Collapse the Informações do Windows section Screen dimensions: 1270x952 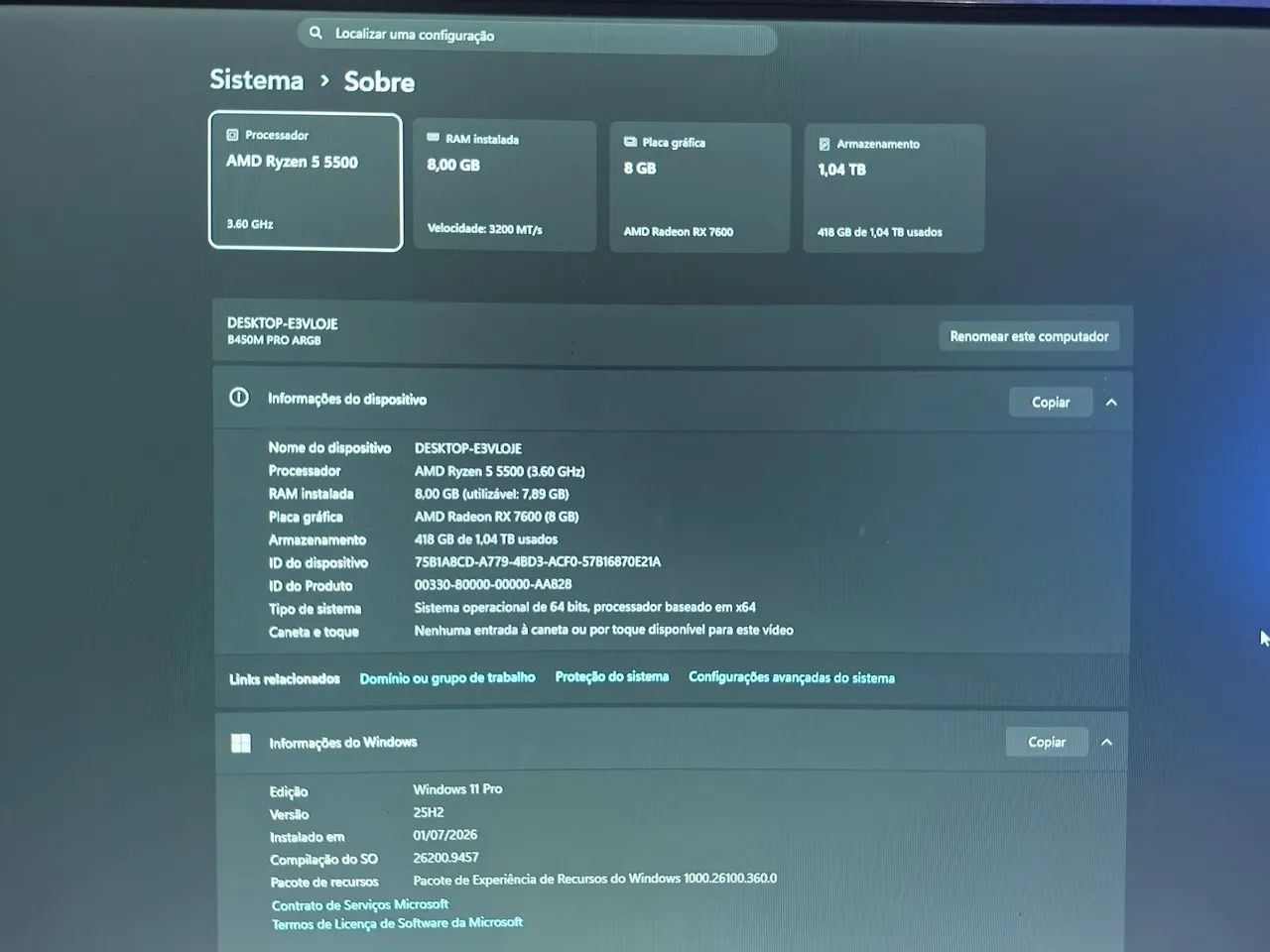(x=1107, y=742)
